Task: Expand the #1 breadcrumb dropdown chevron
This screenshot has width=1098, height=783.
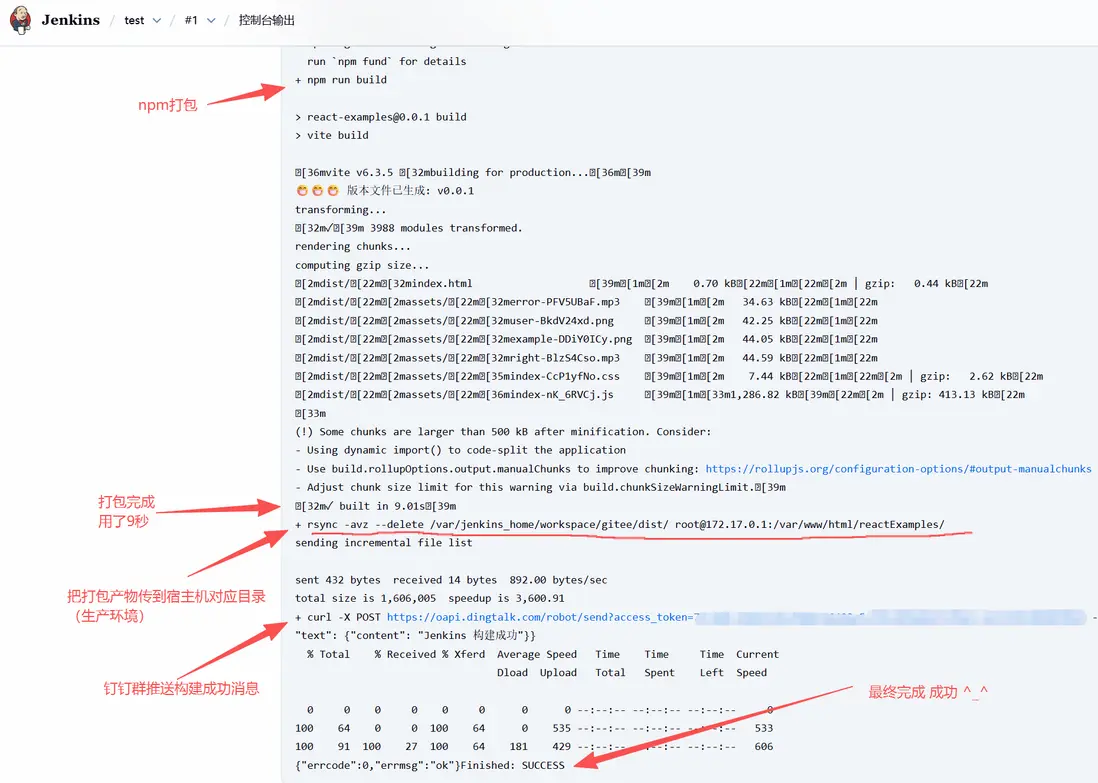Action: [211, 20]
